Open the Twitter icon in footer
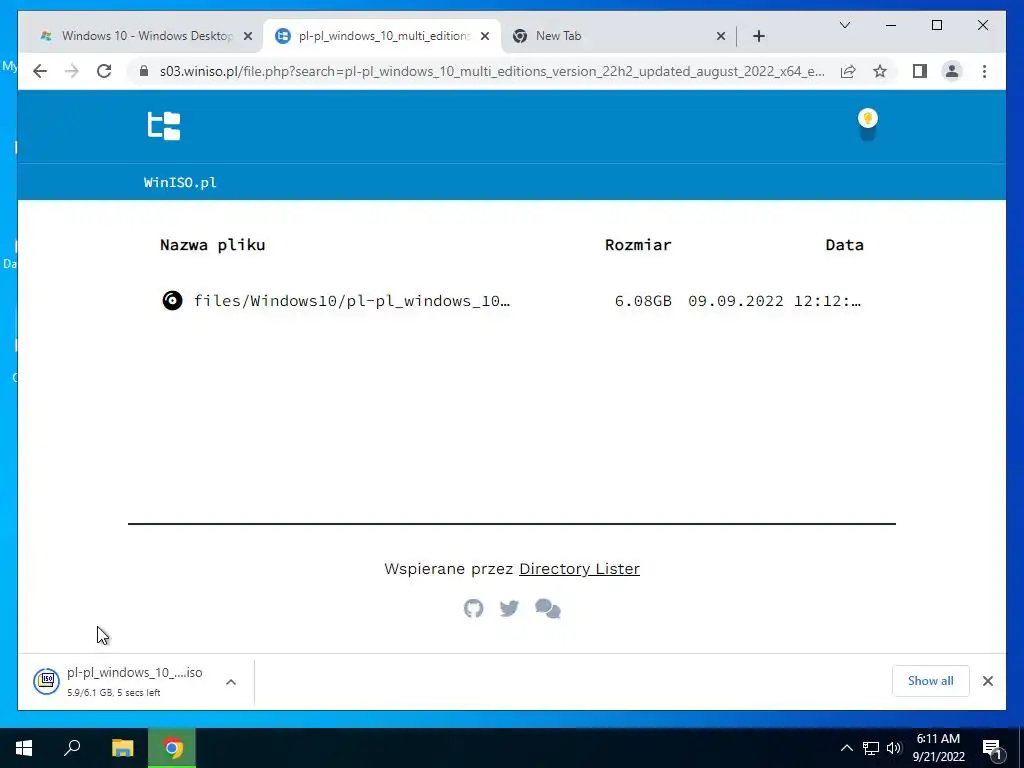The width and height of the screenshot is (1024, 768). point(509,609)
